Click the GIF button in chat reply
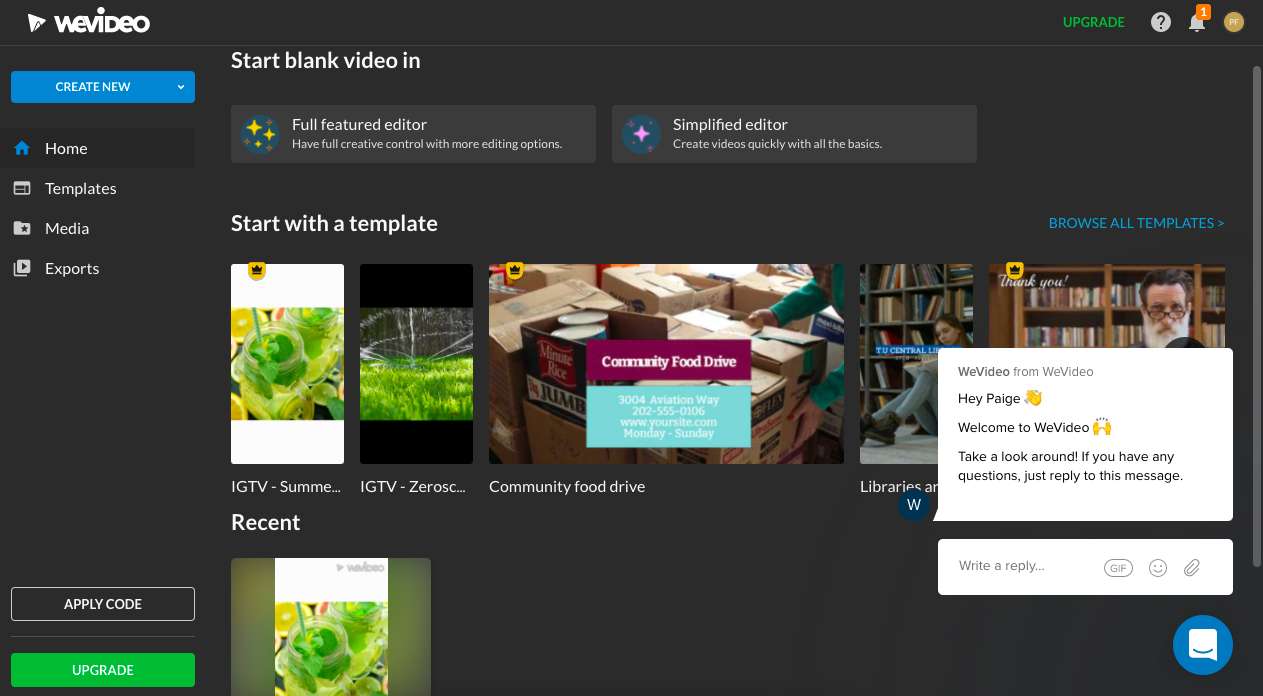Screen dimensions: 1263x696 pyautogui.click(x=1118, y=568)
